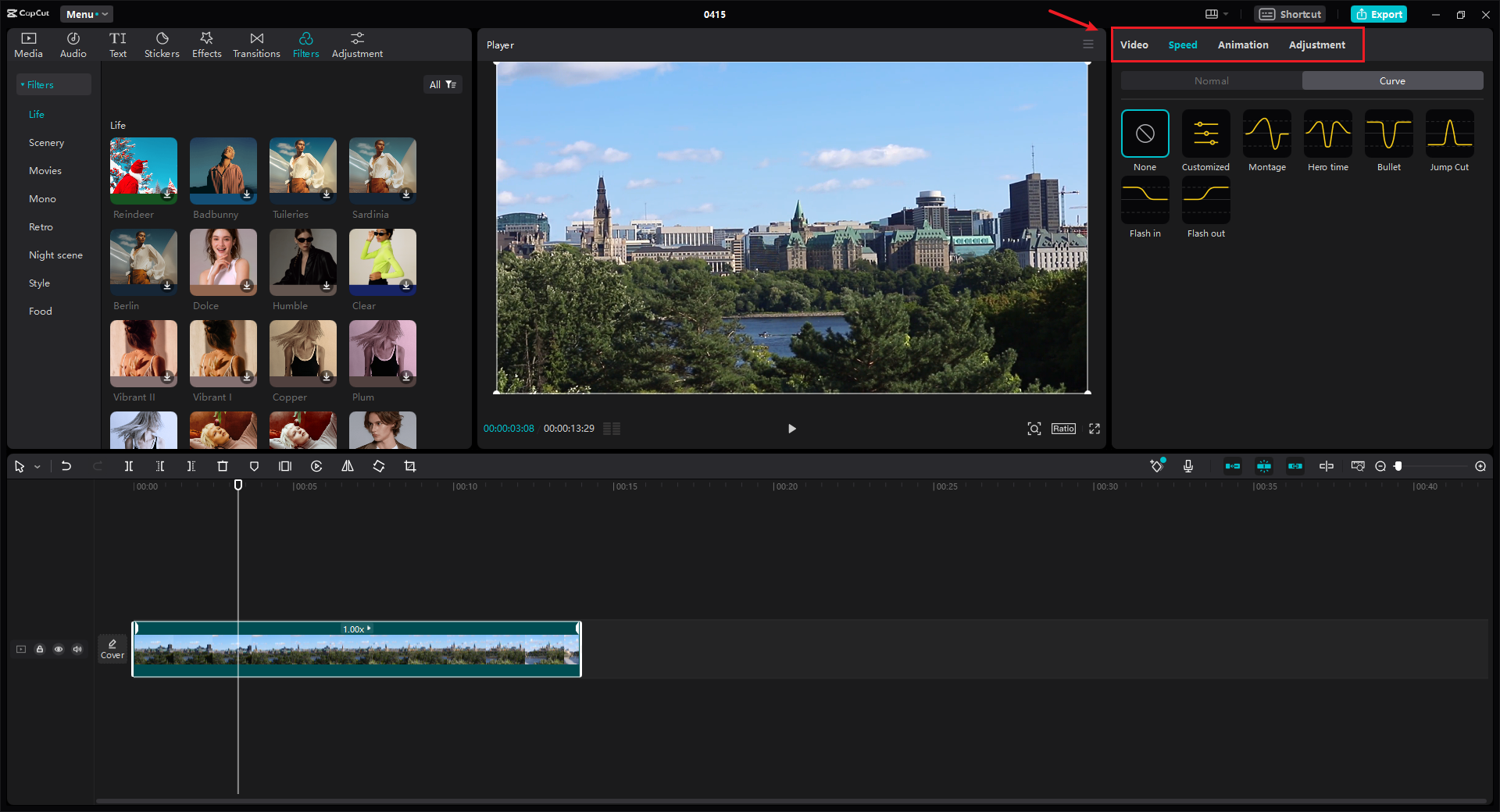Open the top toolbar Adjustment panel
Image resolution: width=1500 pixels, height=812 pixels.
(357, 45)
